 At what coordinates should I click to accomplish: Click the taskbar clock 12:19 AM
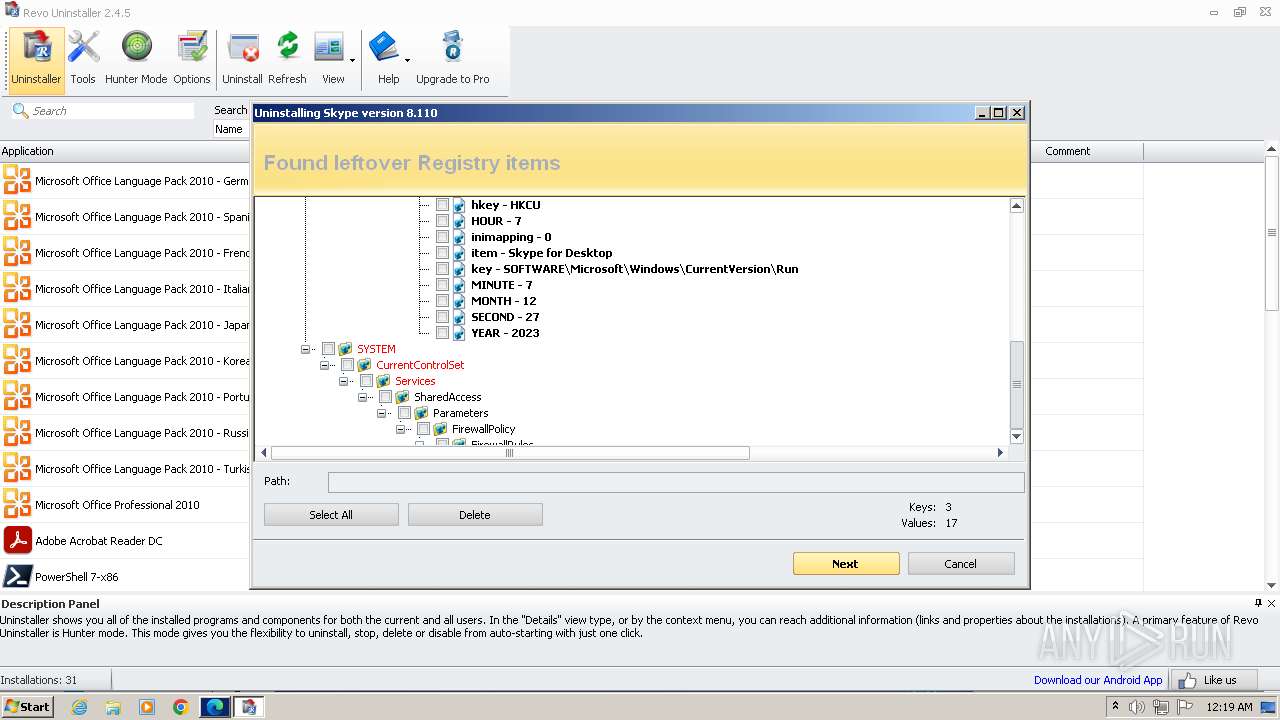pyautogui.click(x=1229, y=707)
